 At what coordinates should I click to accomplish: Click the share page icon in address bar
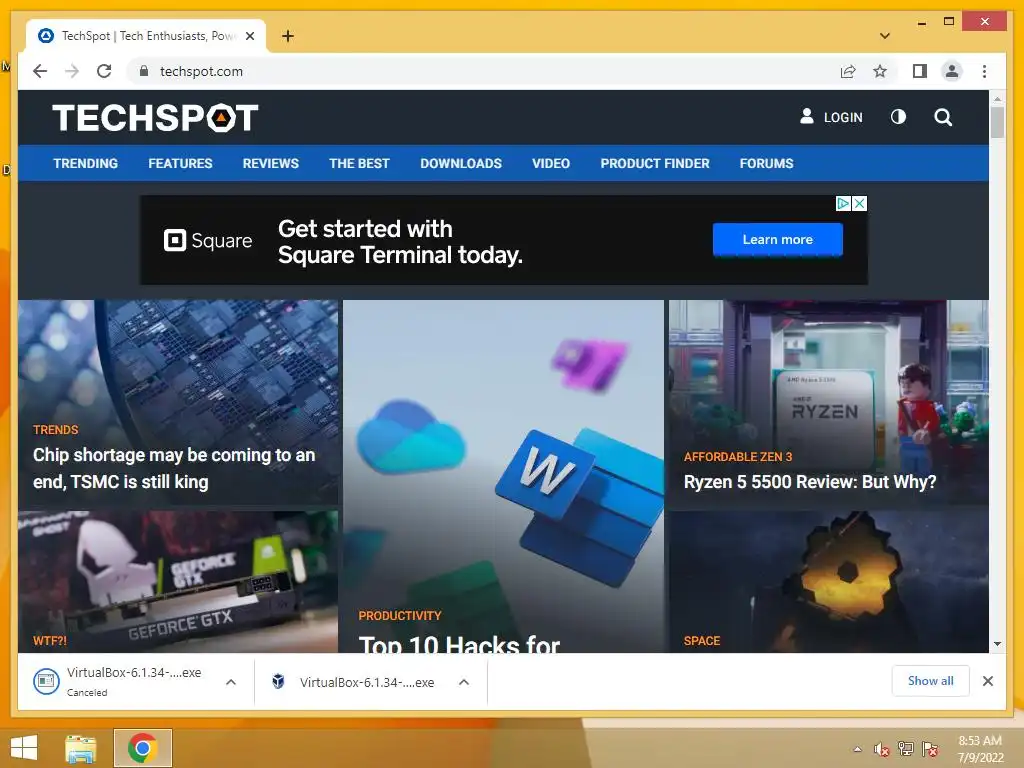[x=848, y=71]
